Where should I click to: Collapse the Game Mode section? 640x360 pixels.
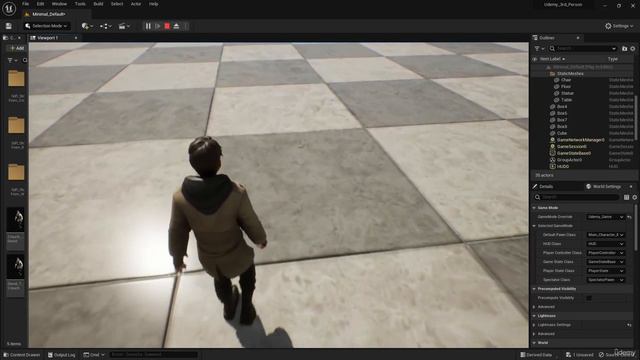click(534, 208)
